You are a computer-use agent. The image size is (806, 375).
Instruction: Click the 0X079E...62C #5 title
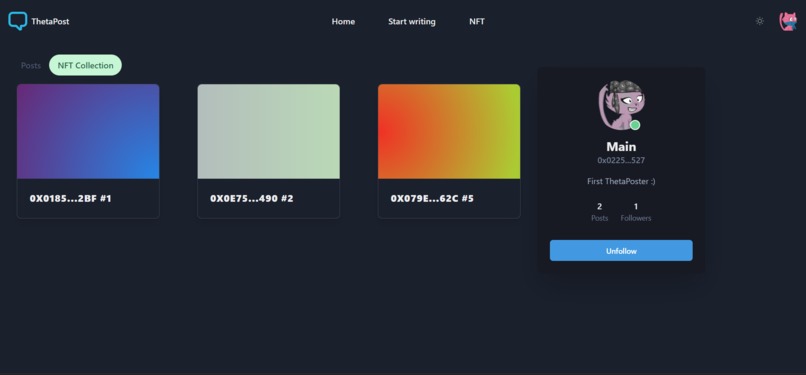point(432,198)
